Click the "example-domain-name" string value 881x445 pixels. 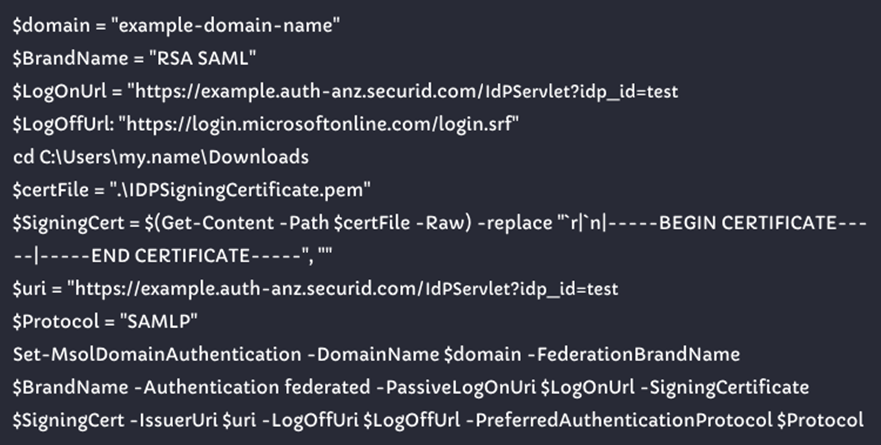[x=214, y=25]
